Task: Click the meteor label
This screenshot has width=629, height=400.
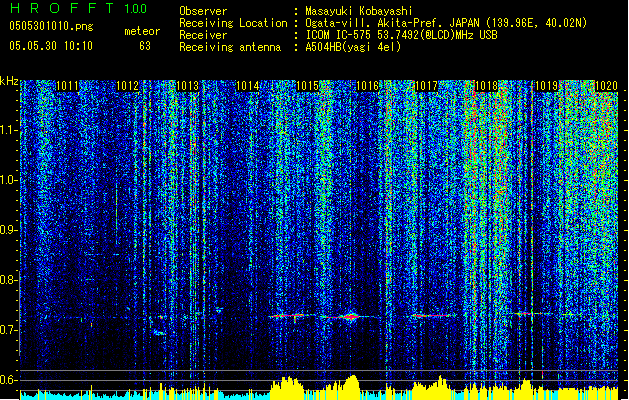Action: [142, 31]
